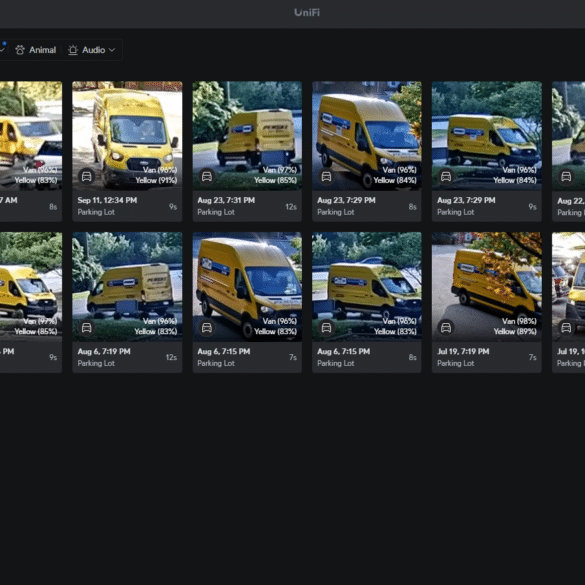The image size is (585, 585).
Task: Click the UniFi title text
Action: [307, 13]
